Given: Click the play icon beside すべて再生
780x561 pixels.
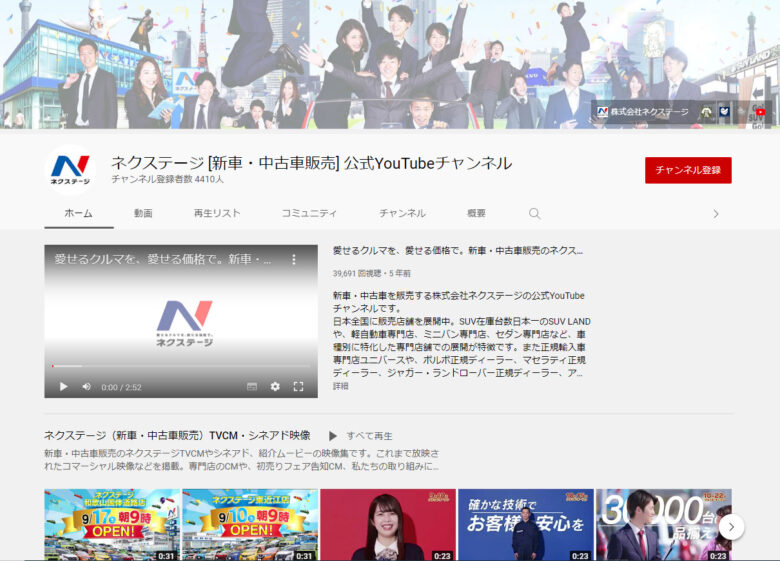Looking at the screenshot, I should pos(333,436).
